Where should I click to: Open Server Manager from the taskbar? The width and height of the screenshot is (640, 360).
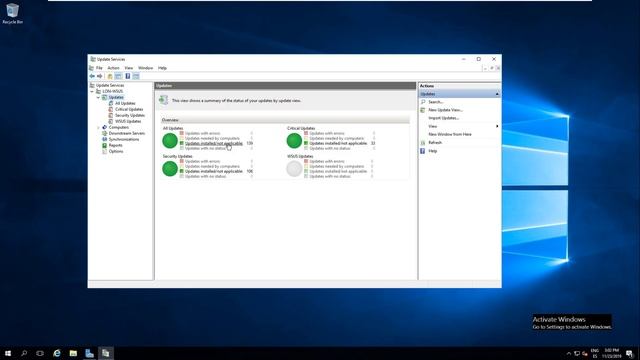click(x=89, y=353)
